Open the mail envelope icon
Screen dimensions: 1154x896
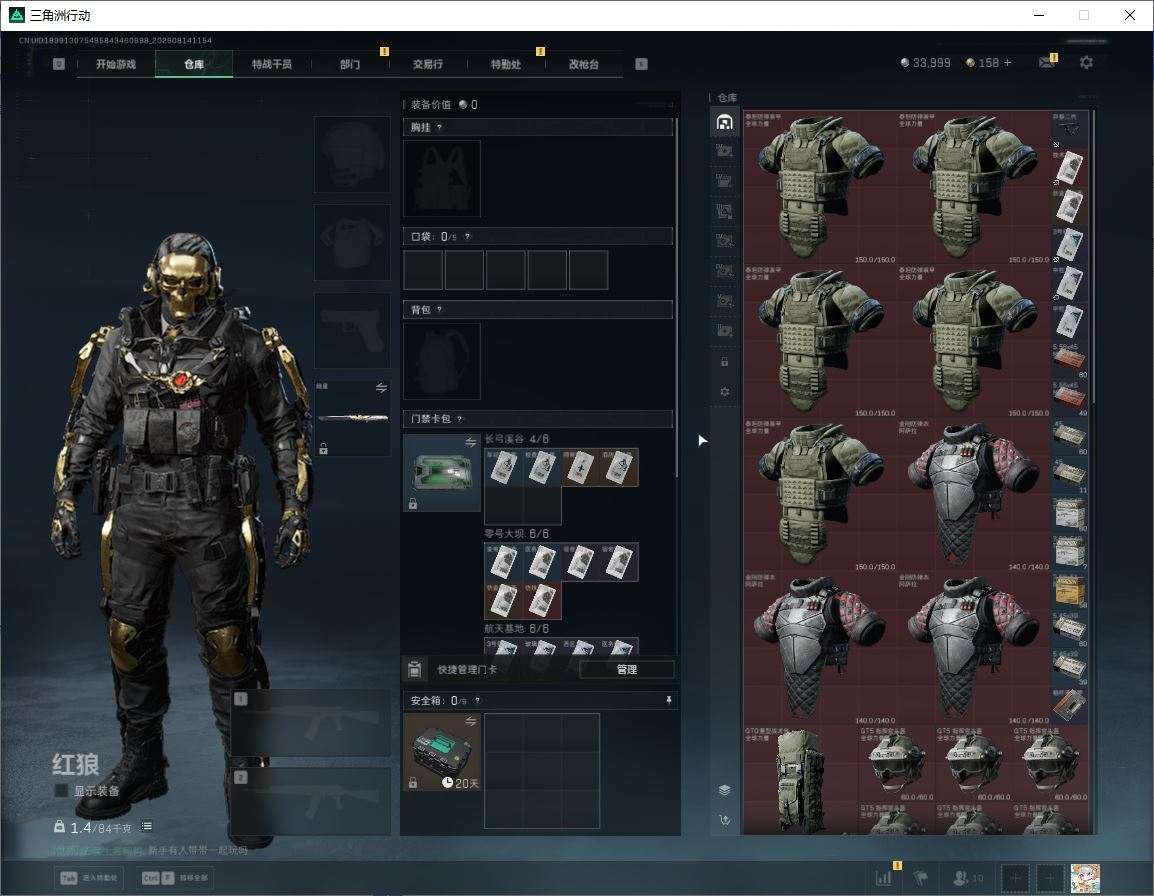[x=1047, y=63]
